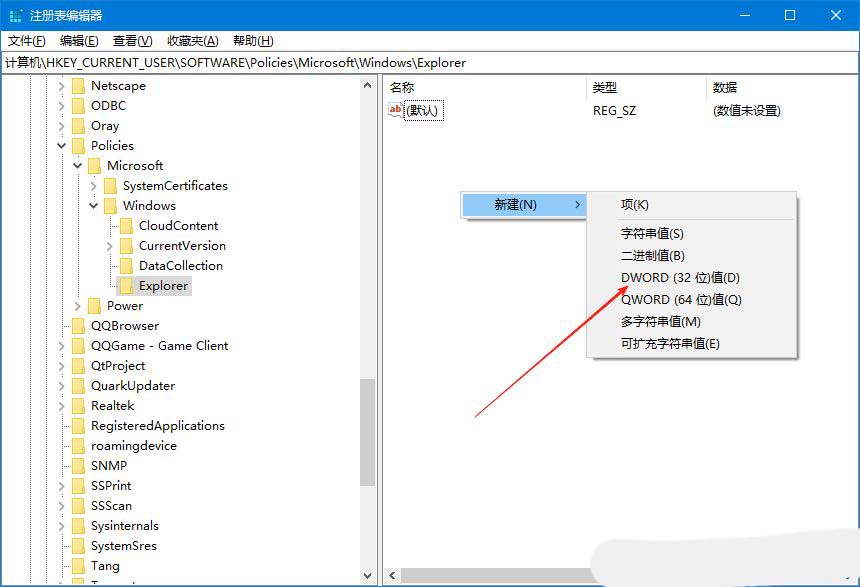Click the DataCollection folder icon
Image resolution: width=860 pixels, height=587 pixels.
click(x=127, y=265)
